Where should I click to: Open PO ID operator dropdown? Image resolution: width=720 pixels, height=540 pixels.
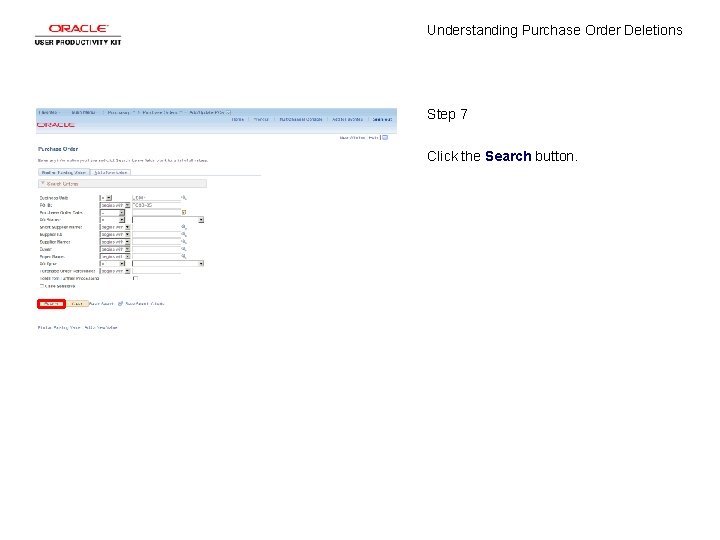[x=115, y=205]
